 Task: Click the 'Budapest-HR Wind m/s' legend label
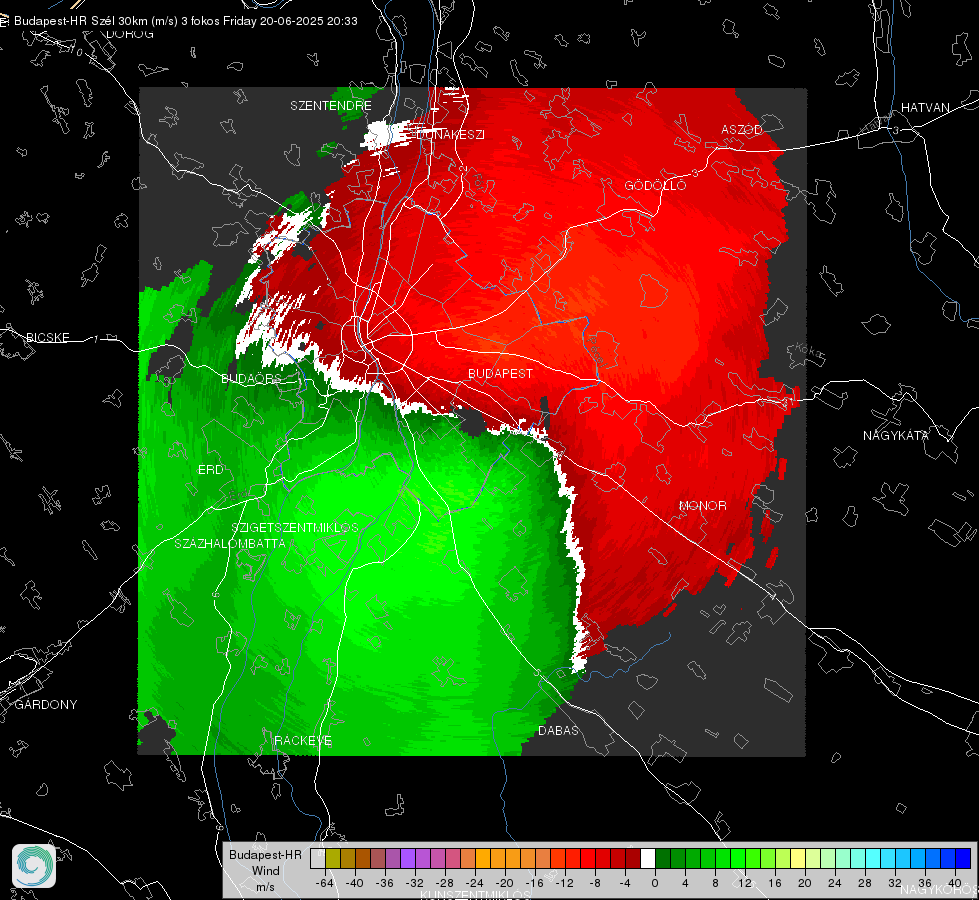265,871
